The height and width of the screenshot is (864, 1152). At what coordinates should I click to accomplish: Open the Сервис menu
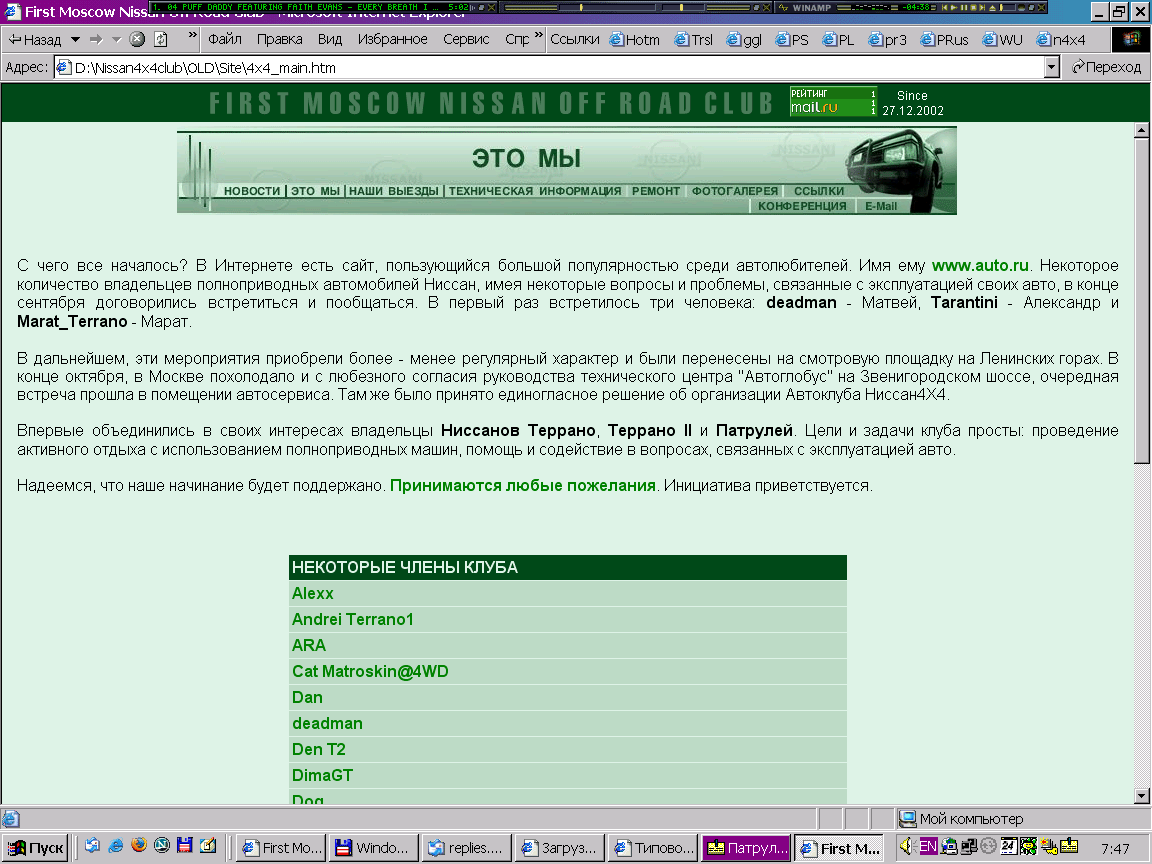(x=466, y=40)
